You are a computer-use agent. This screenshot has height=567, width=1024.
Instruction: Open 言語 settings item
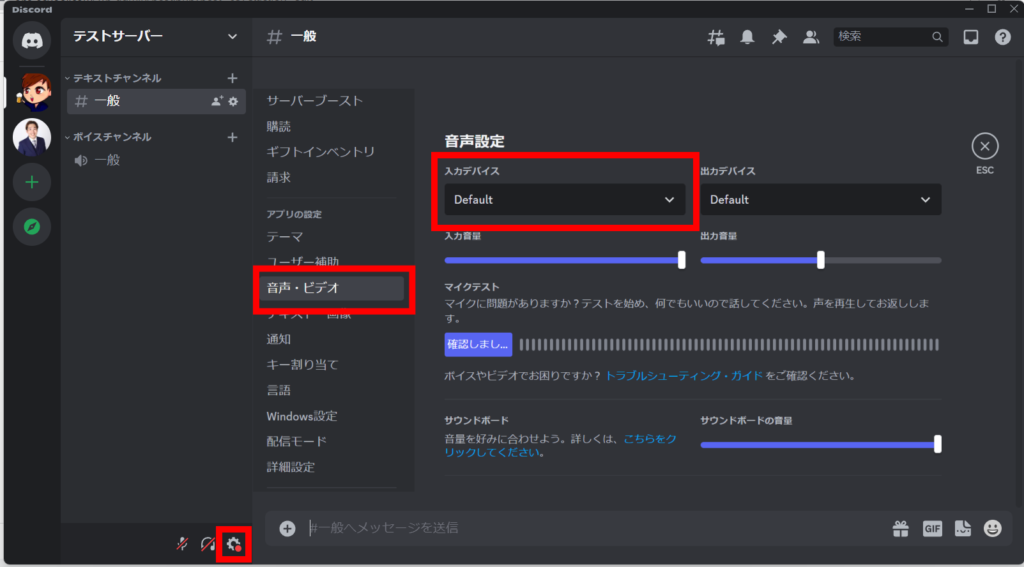click(279, 390)
